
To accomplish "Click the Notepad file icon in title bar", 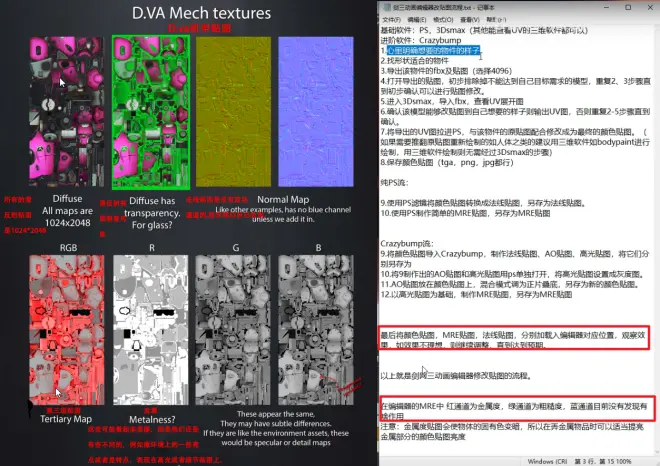I will tap(387, 7).
